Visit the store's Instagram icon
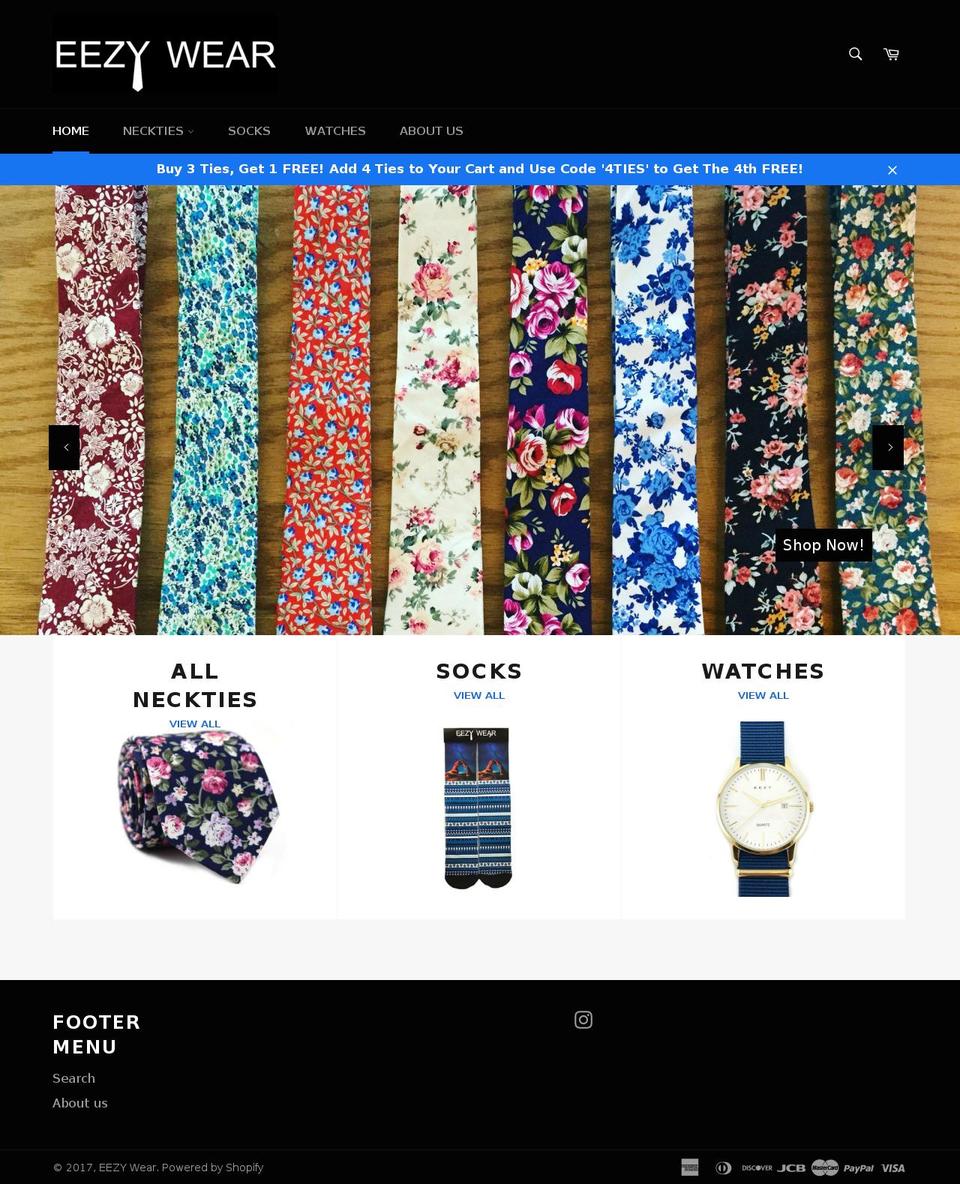The width and height of the screenshot is (960, 1184). [x=583, y=1019]
